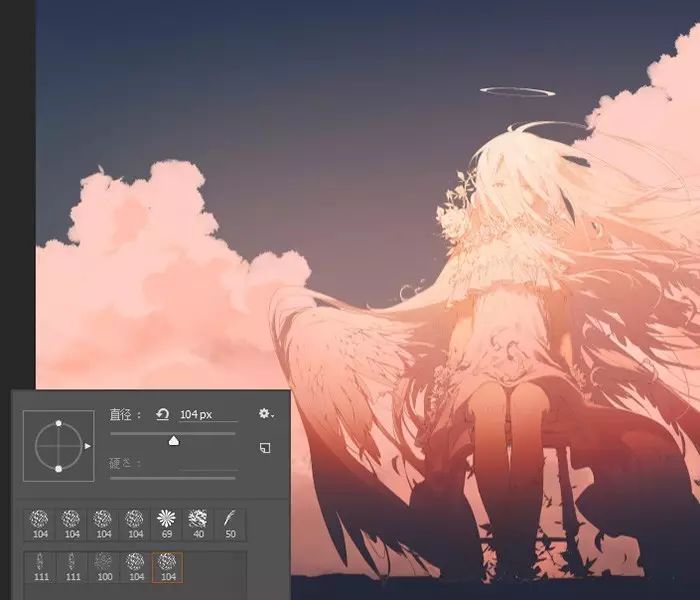This screenshot has width=700, height=600.
Task: Click the brush angle arrow on the preview circle
Action: click(88, 446)
